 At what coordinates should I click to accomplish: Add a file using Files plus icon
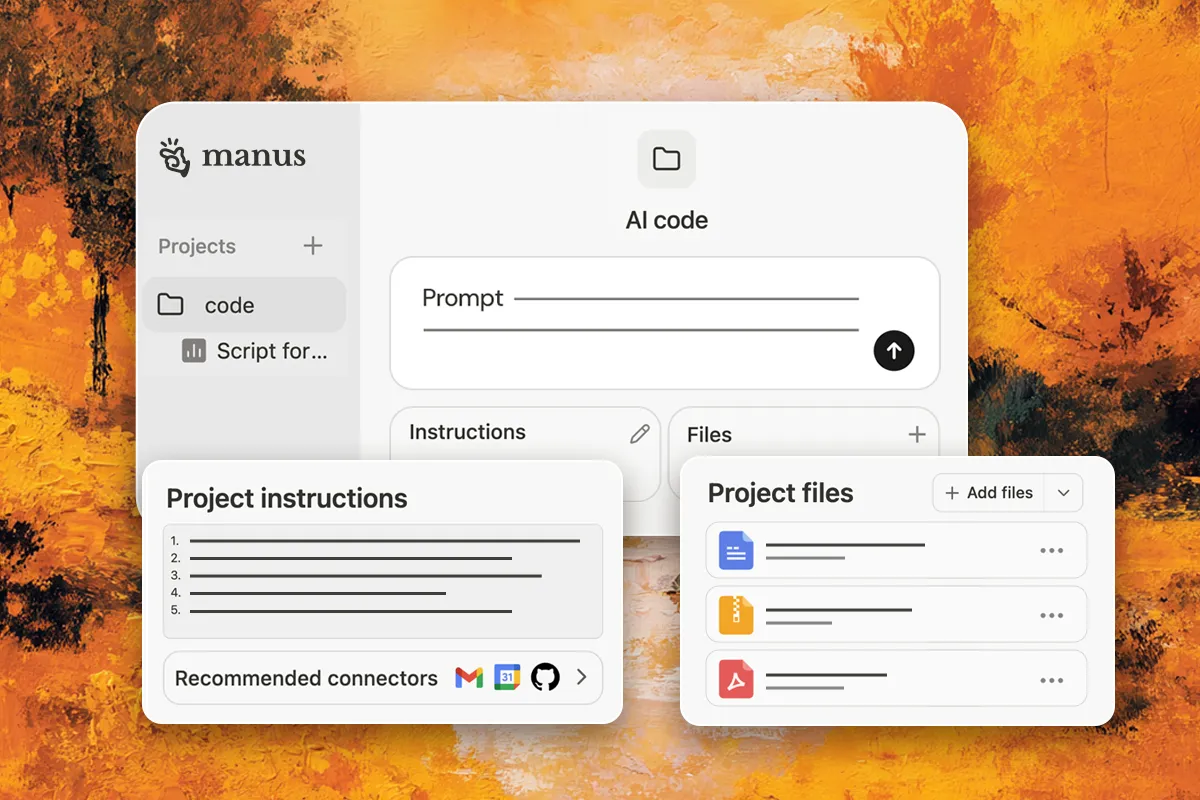pos(916,434)
